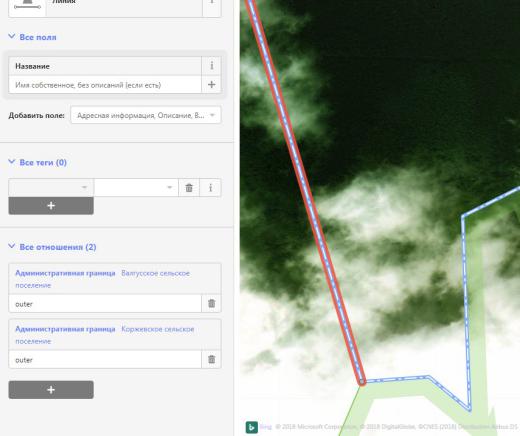This screenshot has width=520, height=436.
Task: Collapse the Все отношения (2) section
Action: pos(52,247)
